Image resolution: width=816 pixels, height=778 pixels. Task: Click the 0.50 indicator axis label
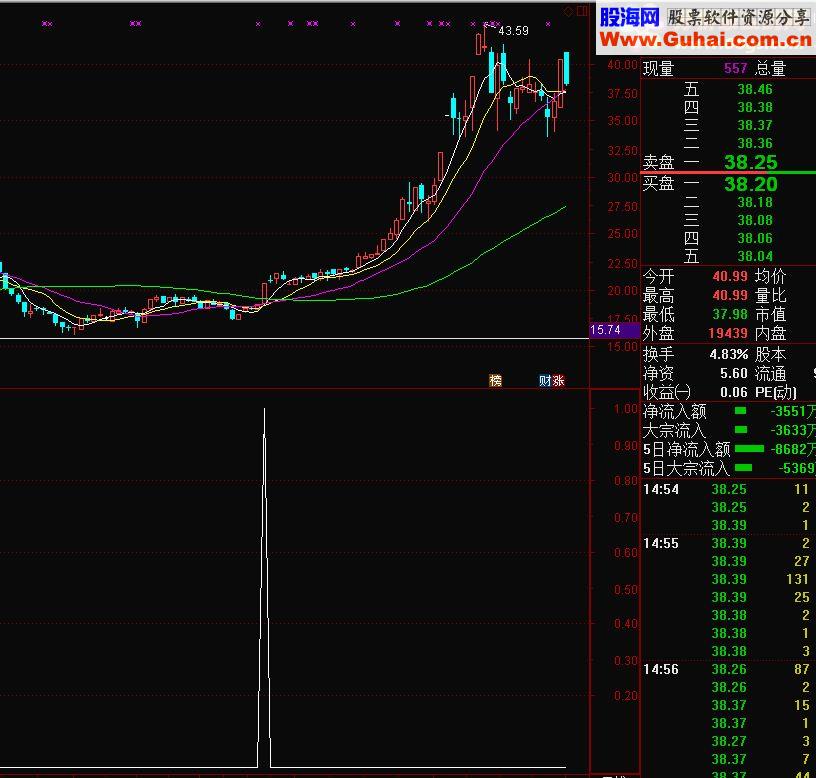[626, 590]
